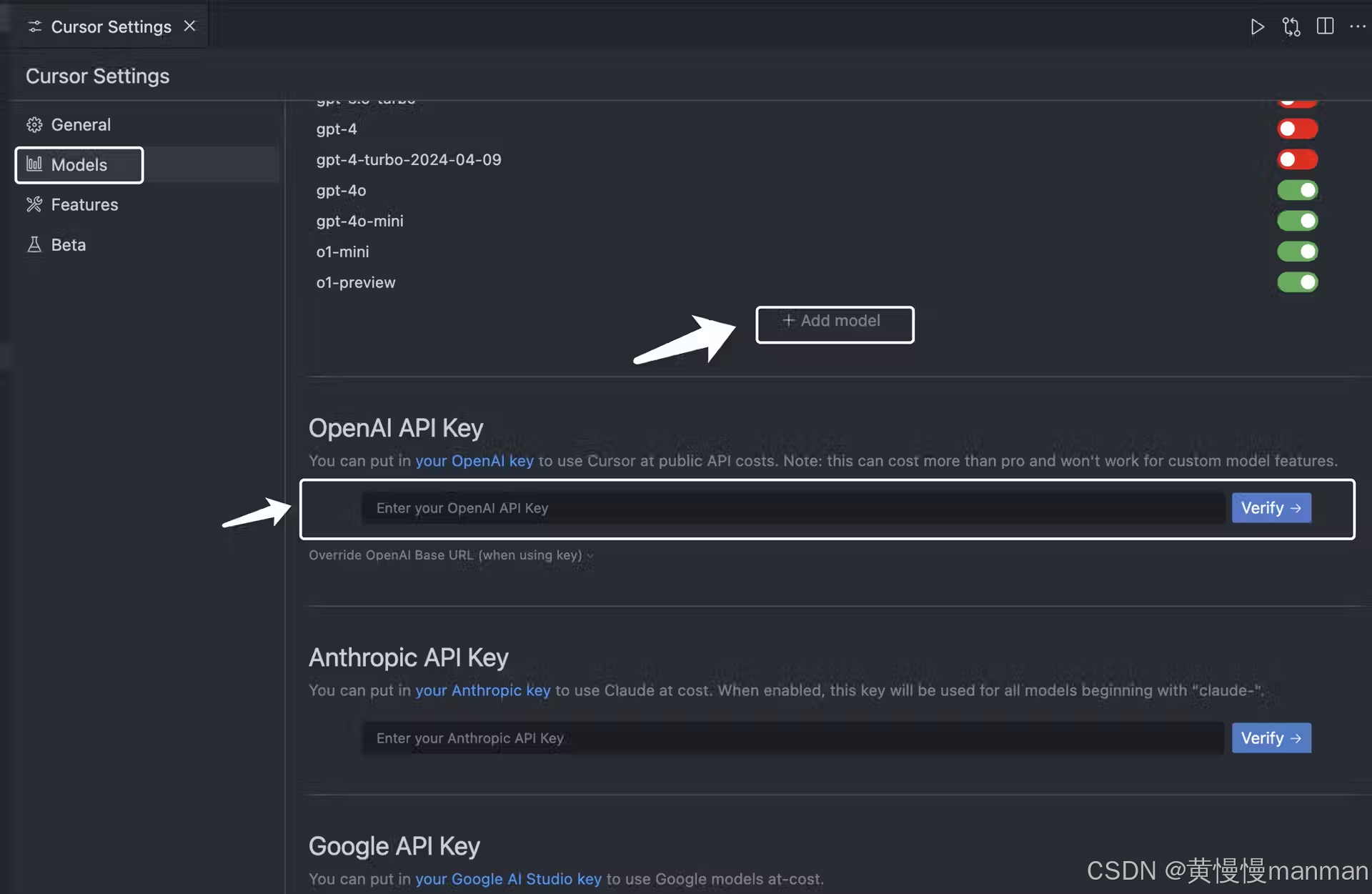
Task: Open the Models settings section
Action: 79,165
